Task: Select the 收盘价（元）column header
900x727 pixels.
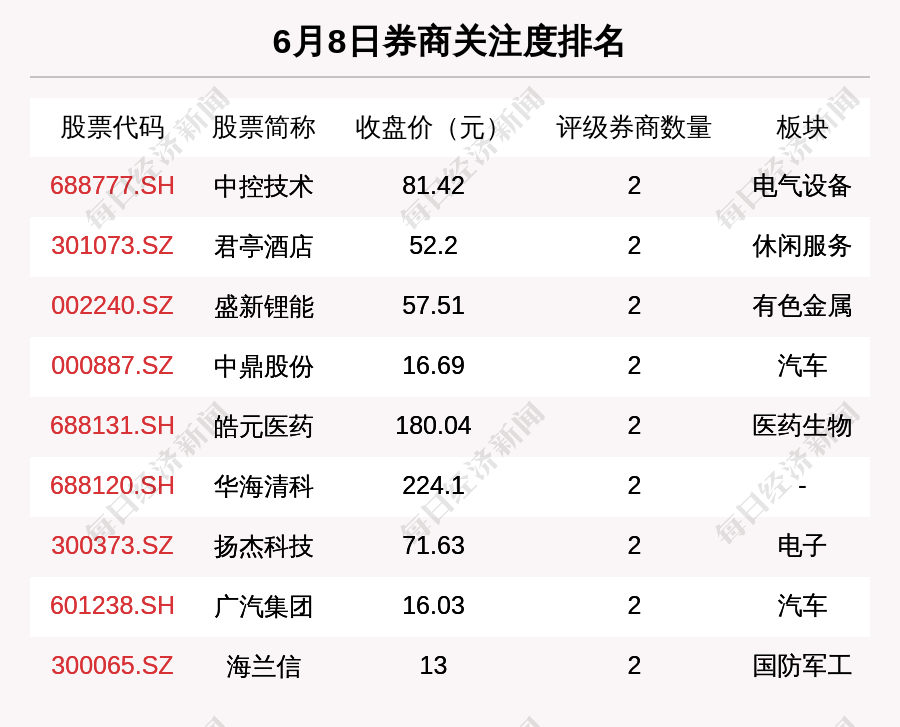Action: [433, 128]
